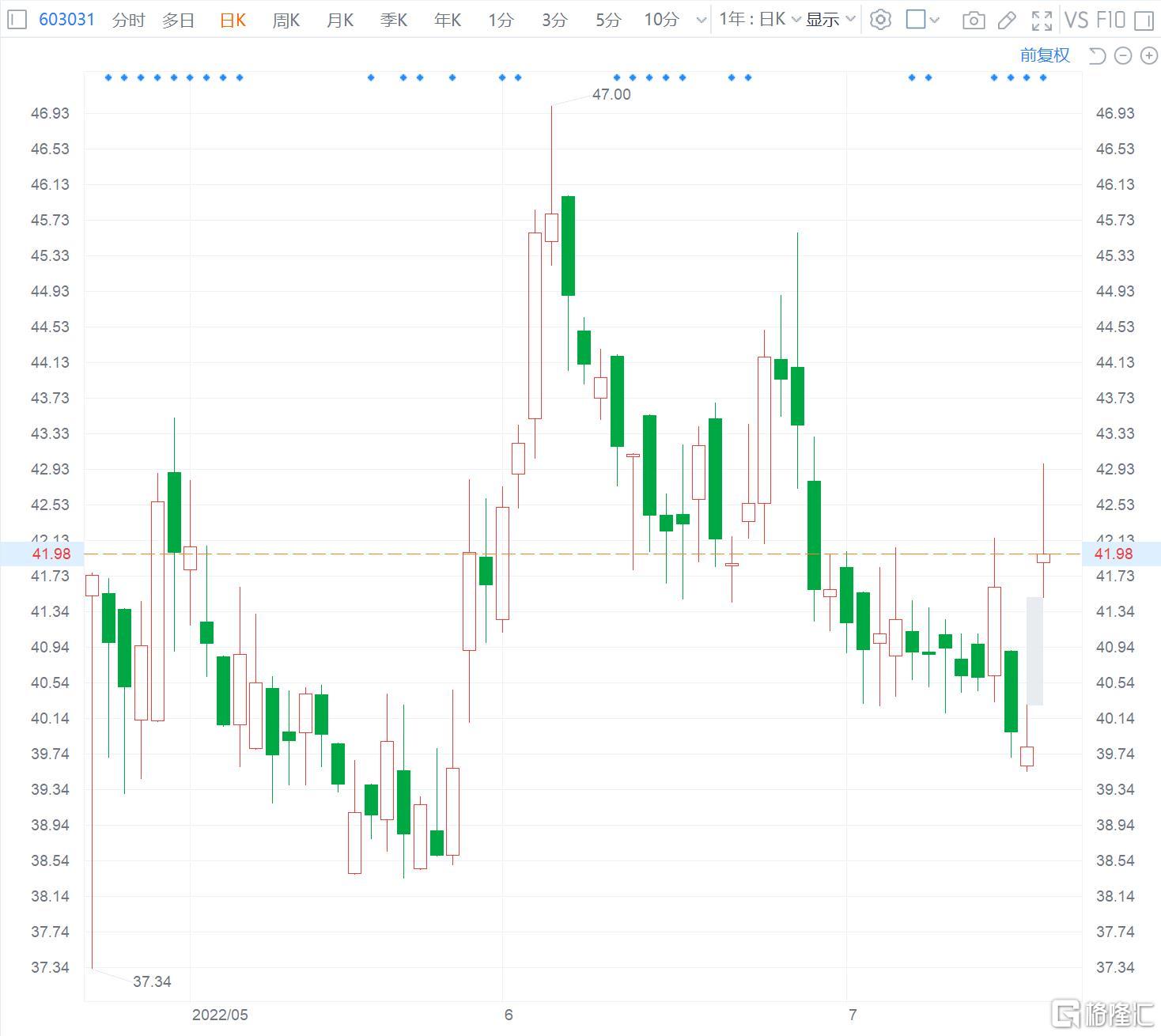Click the 46.93 left axis label

51,113
